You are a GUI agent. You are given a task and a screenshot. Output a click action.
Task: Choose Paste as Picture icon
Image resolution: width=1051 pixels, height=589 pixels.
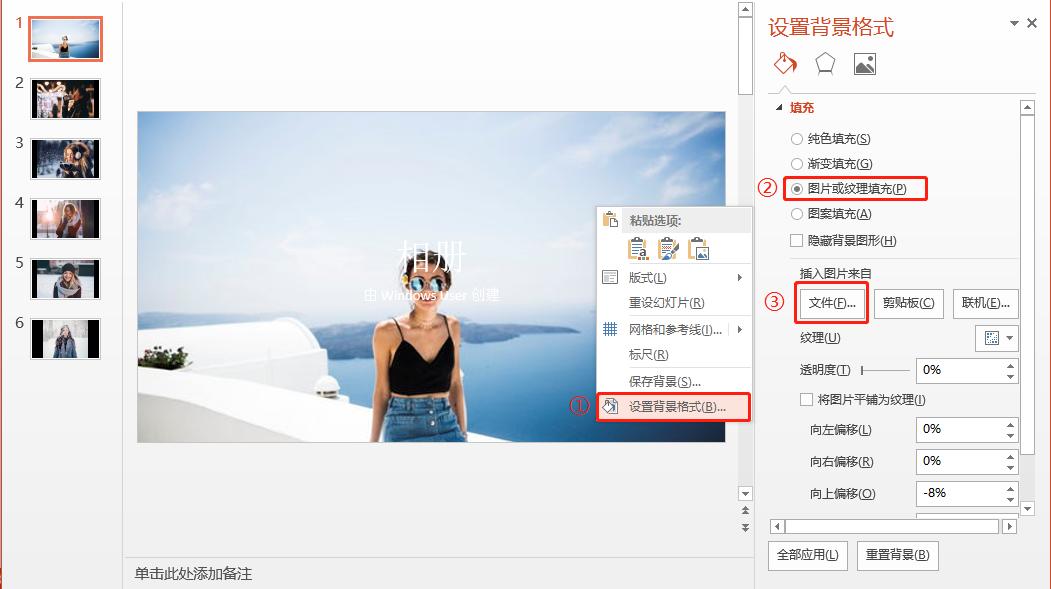698,249
